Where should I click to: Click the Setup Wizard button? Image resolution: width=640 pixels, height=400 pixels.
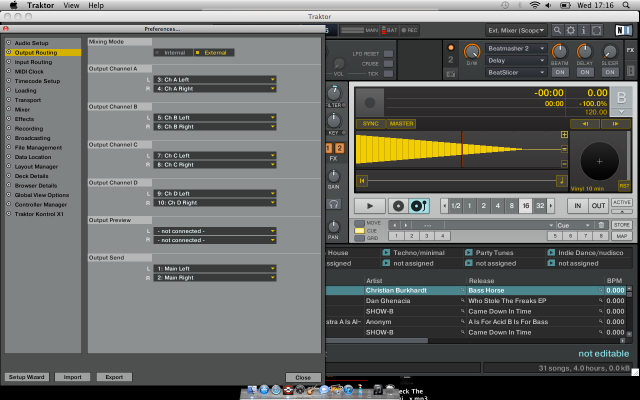(27, 377)
